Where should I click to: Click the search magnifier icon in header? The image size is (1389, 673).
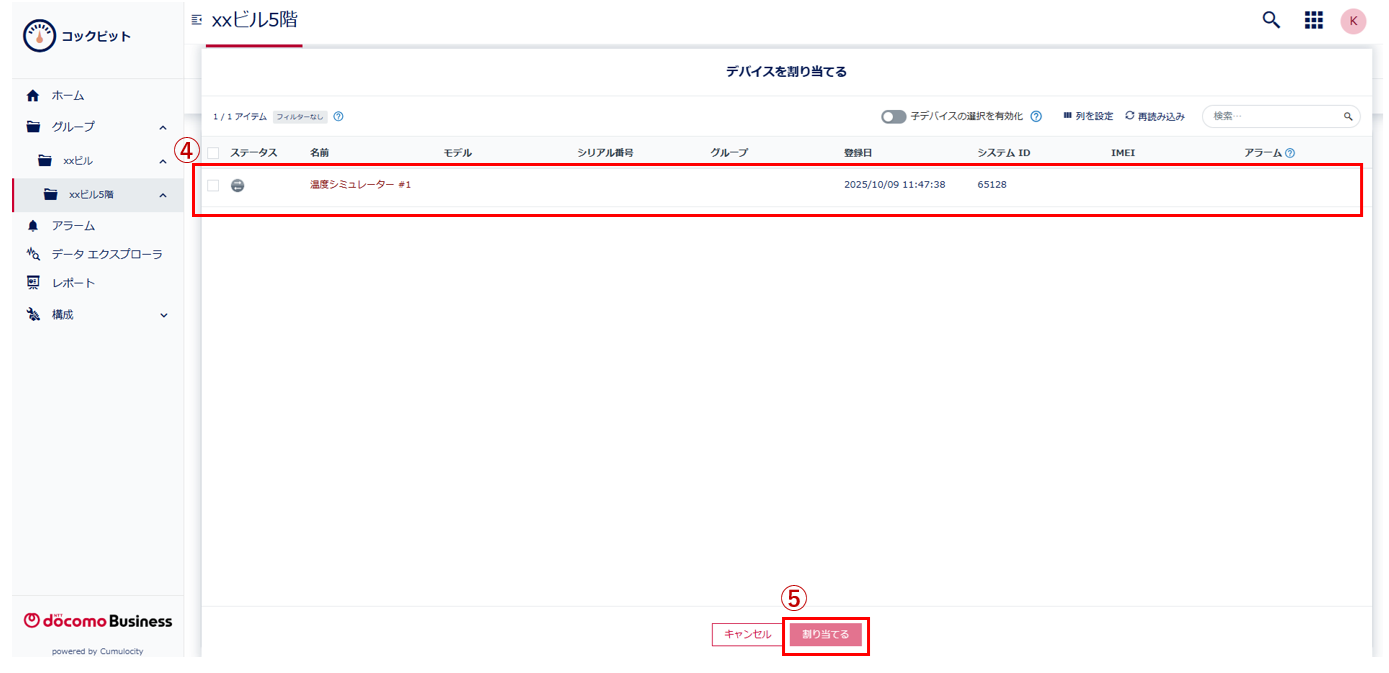click(1271, 20)
